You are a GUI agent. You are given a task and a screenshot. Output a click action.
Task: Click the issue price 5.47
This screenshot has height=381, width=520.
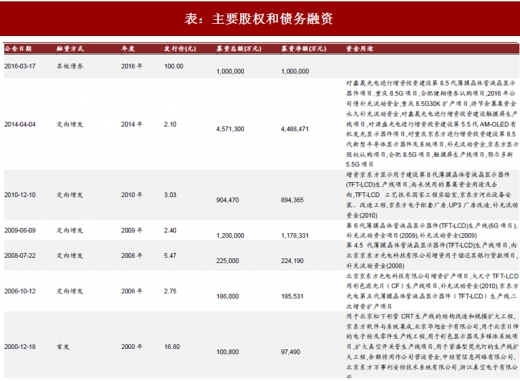tap(170, 256)
